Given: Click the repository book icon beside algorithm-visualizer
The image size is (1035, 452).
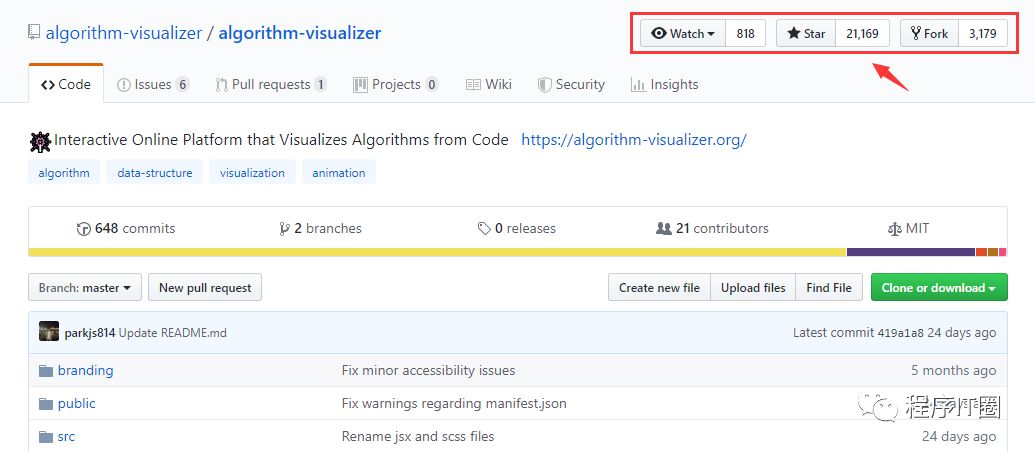Looking at the screenshot, I should pos(34,32).
